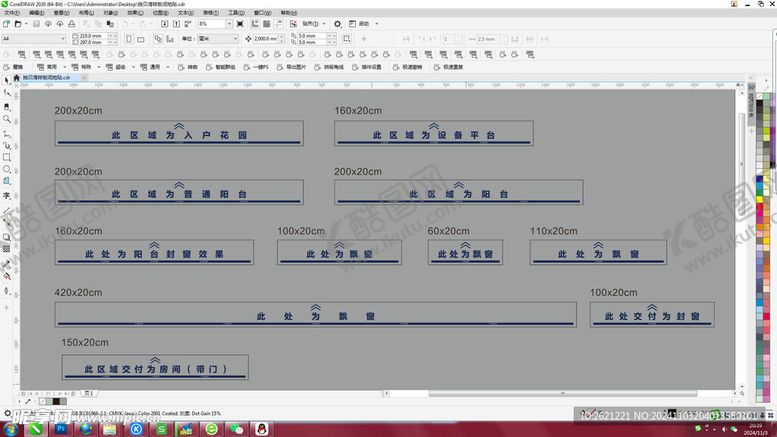Viewport: 777px width, 437px height.
Task: Set page orientation to Portrait
Action: (129, 39)
